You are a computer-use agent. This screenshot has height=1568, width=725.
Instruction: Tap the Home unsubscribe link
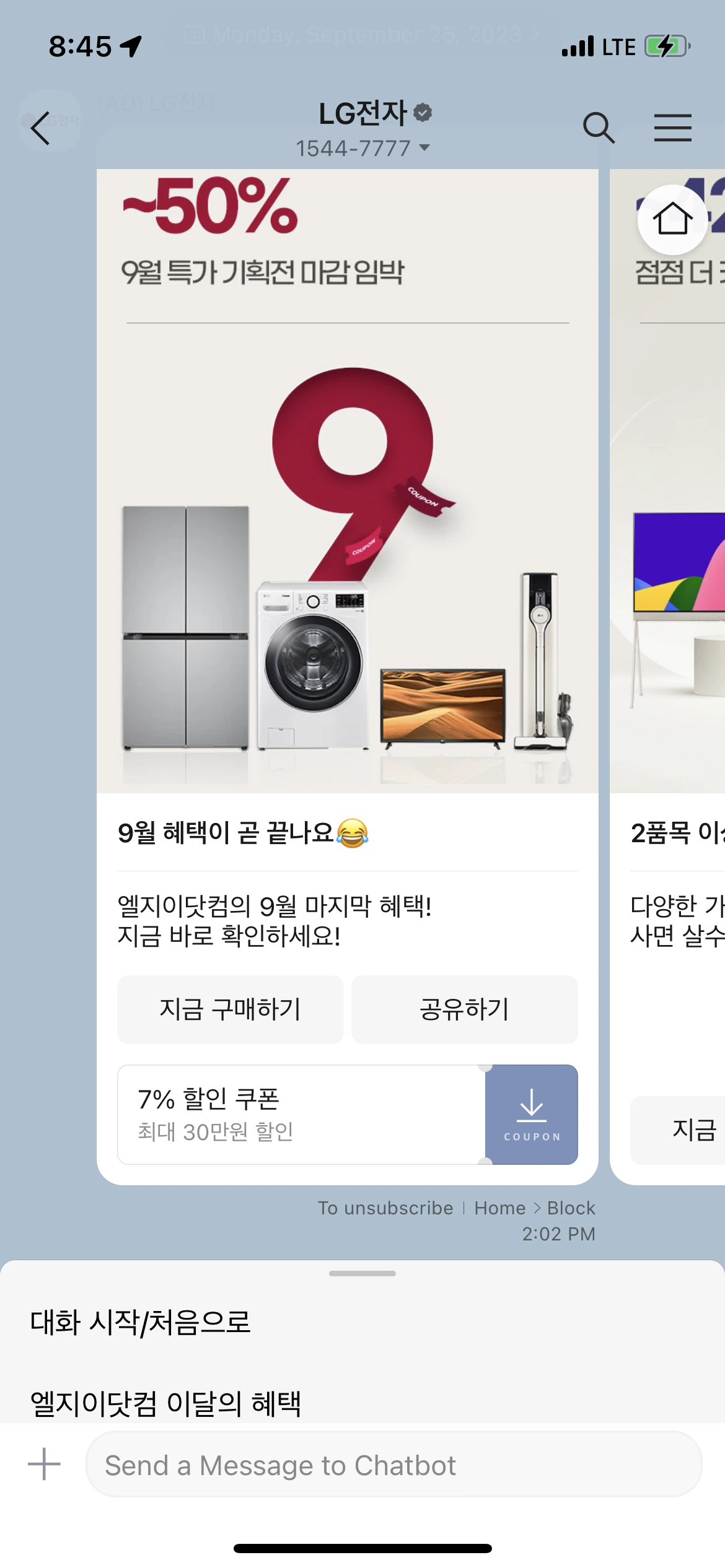pyautogui.click(x=499, y=1208)
